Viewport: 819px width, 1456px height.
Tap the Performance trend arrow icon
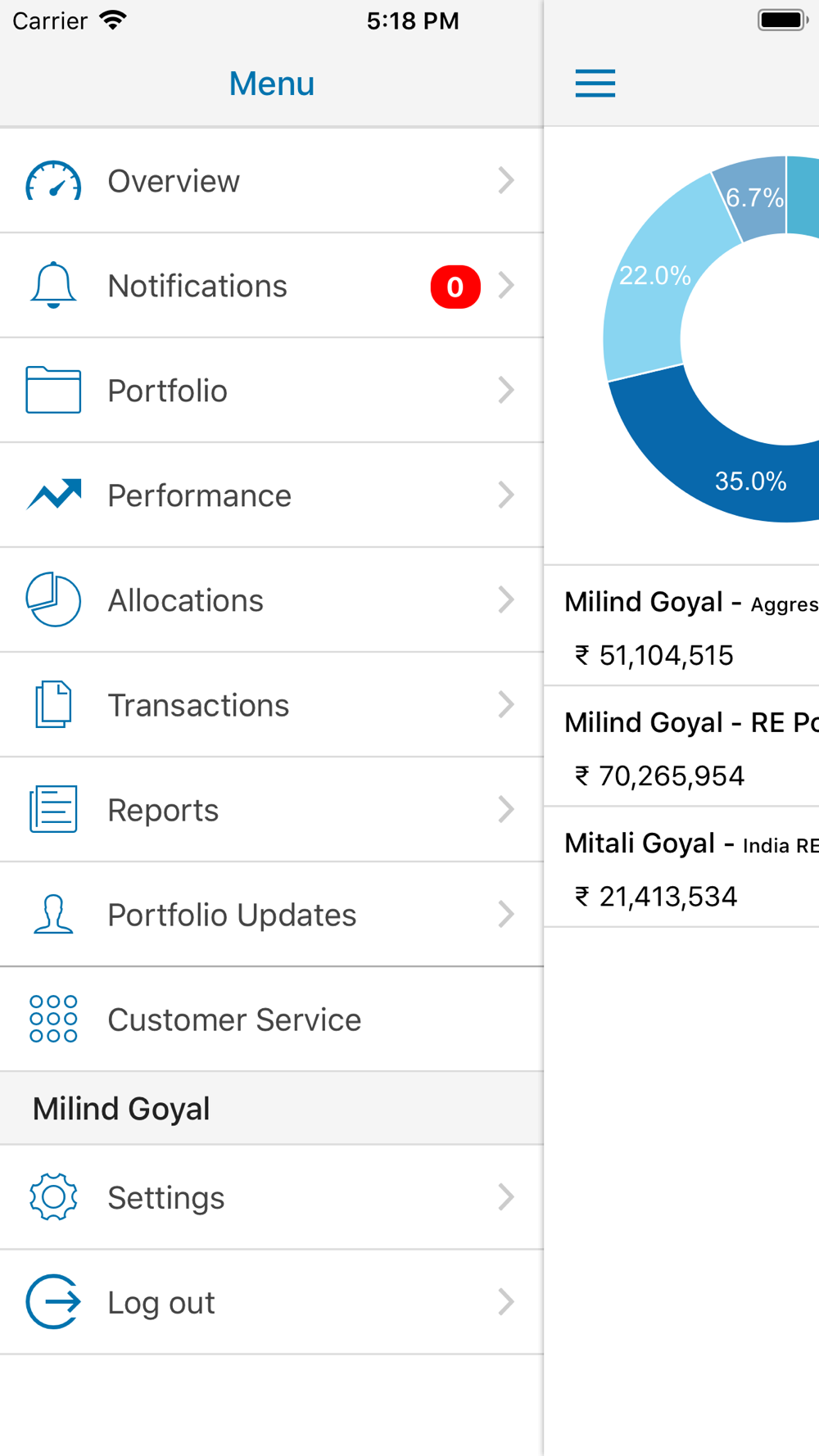(x=54, y=495)
